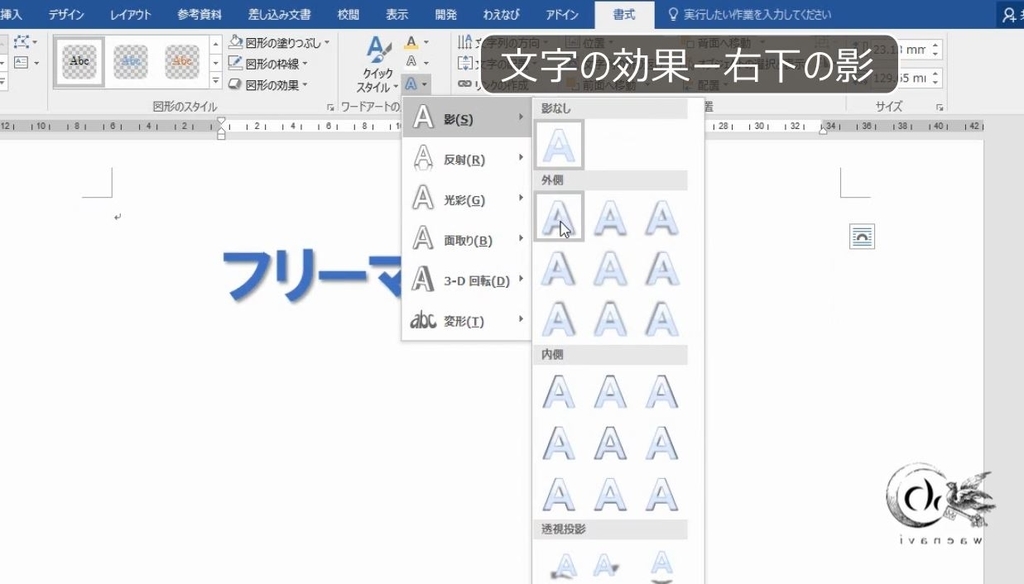
Task: Click the right indent marker on ruler
Action: 824,131
